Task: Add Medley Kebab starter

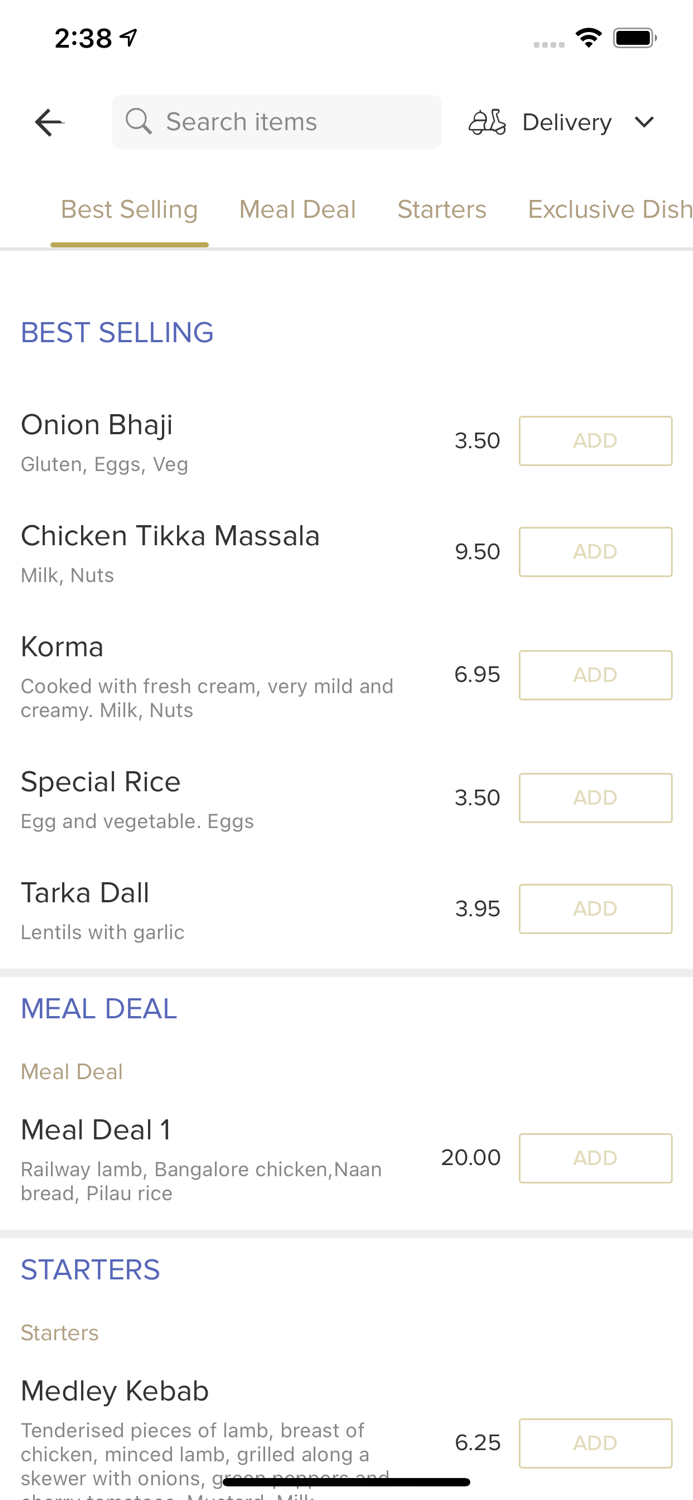Action: [595, 1443]
